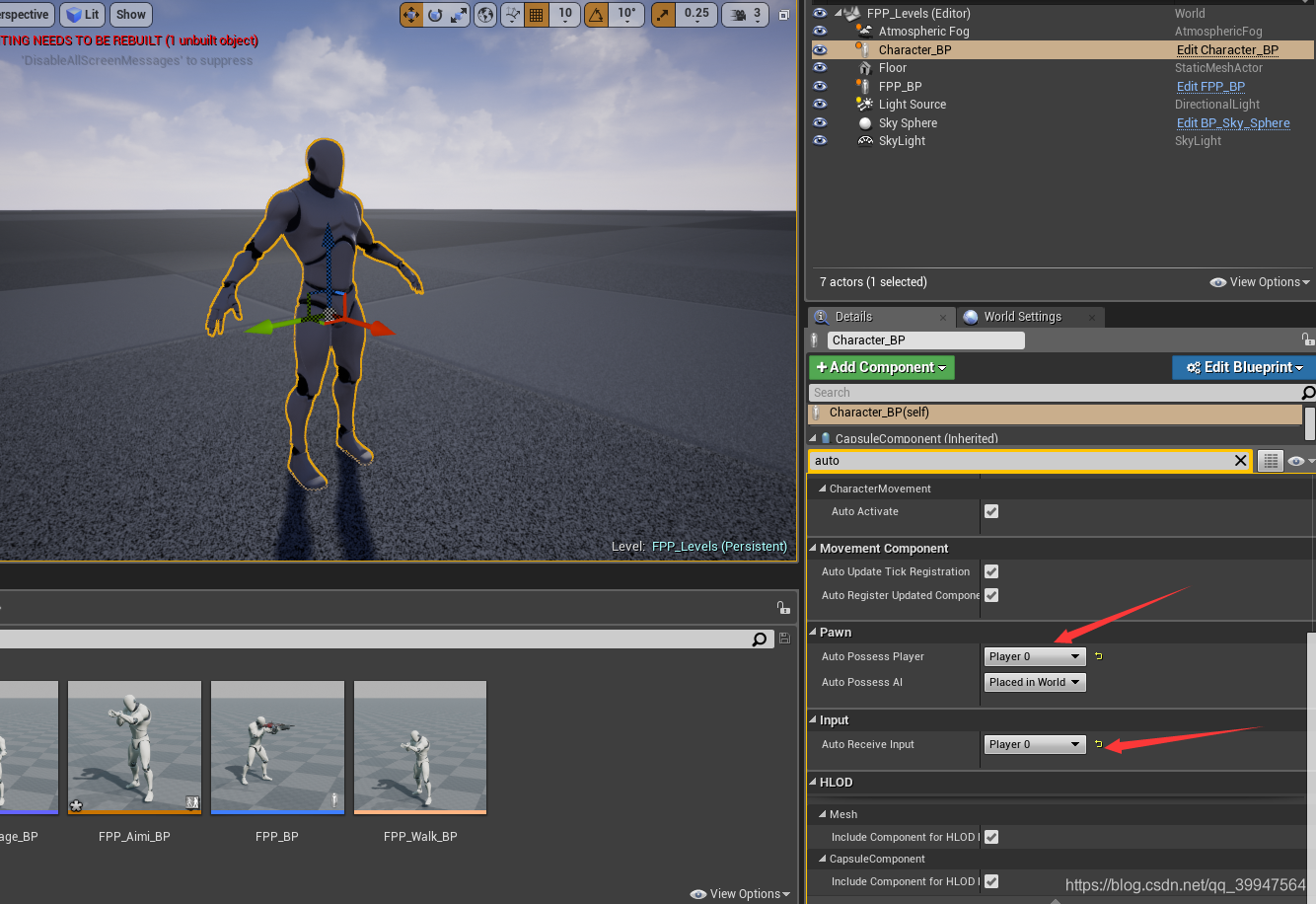This screenshot has height=904, width=1316.
Task: Open surface snapping options
Action: tap(513, 15)
